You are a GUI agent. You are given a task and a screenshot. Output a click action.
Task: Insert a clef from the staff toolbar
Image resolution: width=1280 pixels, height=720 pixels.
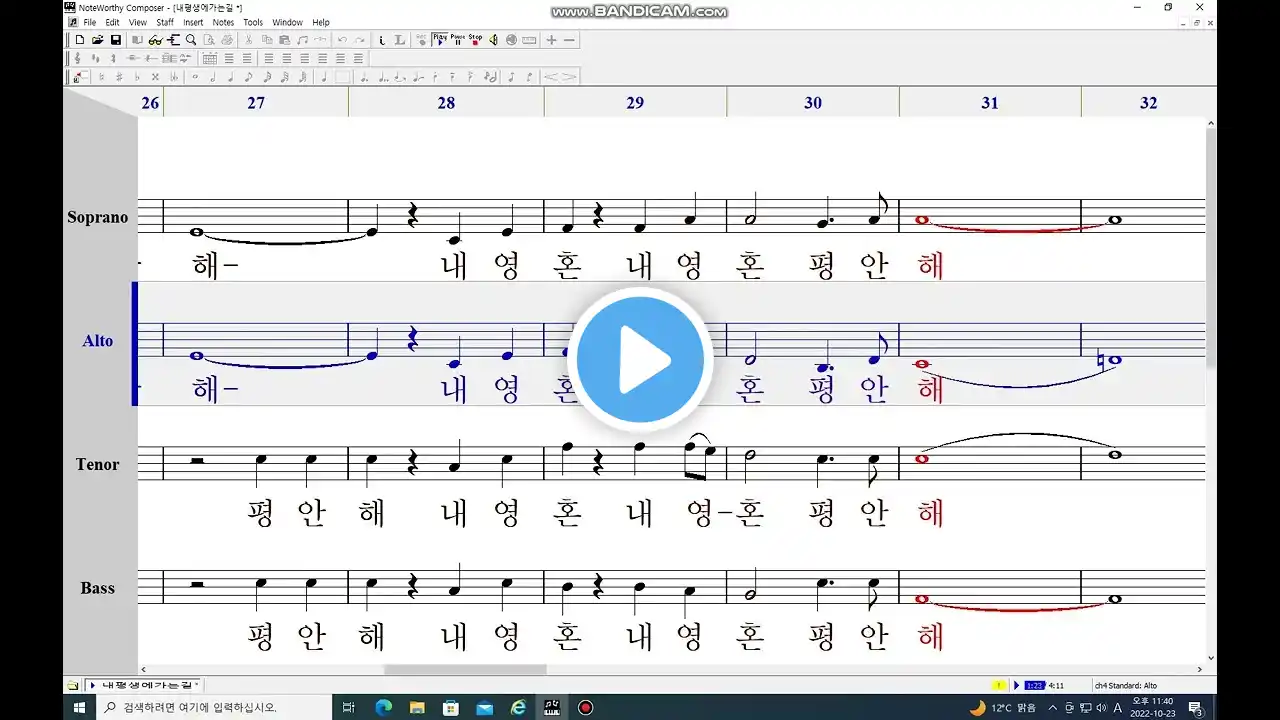click(77, 59)
